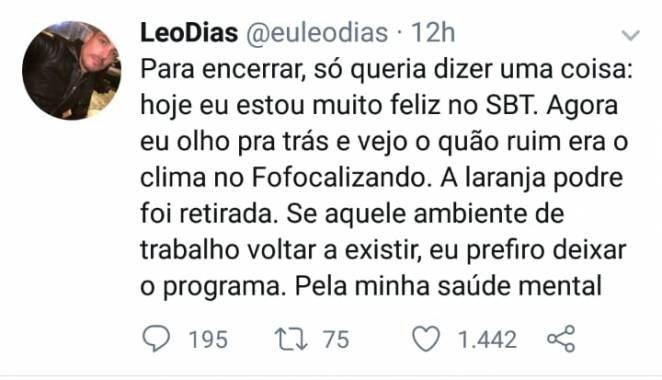The width and height of the screenshot is (662, 380).
Task: View the 195 replies count
Action: click(208, 339)
